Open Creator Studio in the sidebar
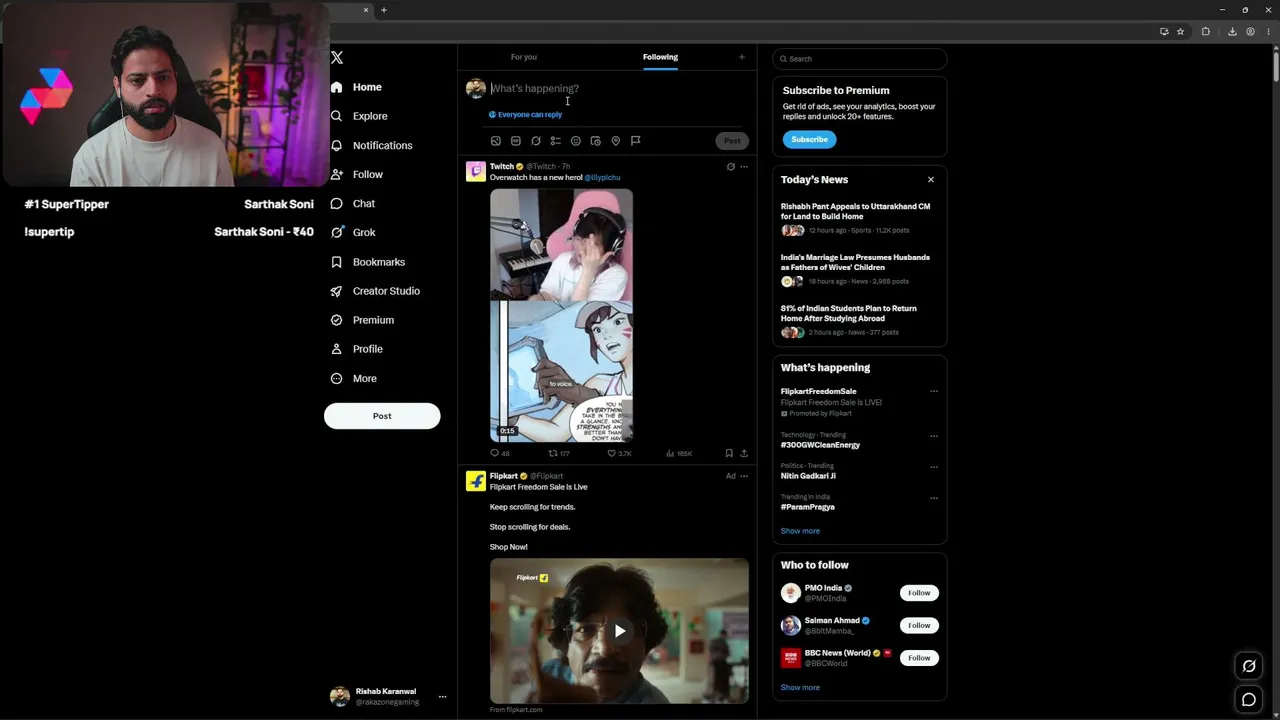The image size is (1280, 720). 375,291
